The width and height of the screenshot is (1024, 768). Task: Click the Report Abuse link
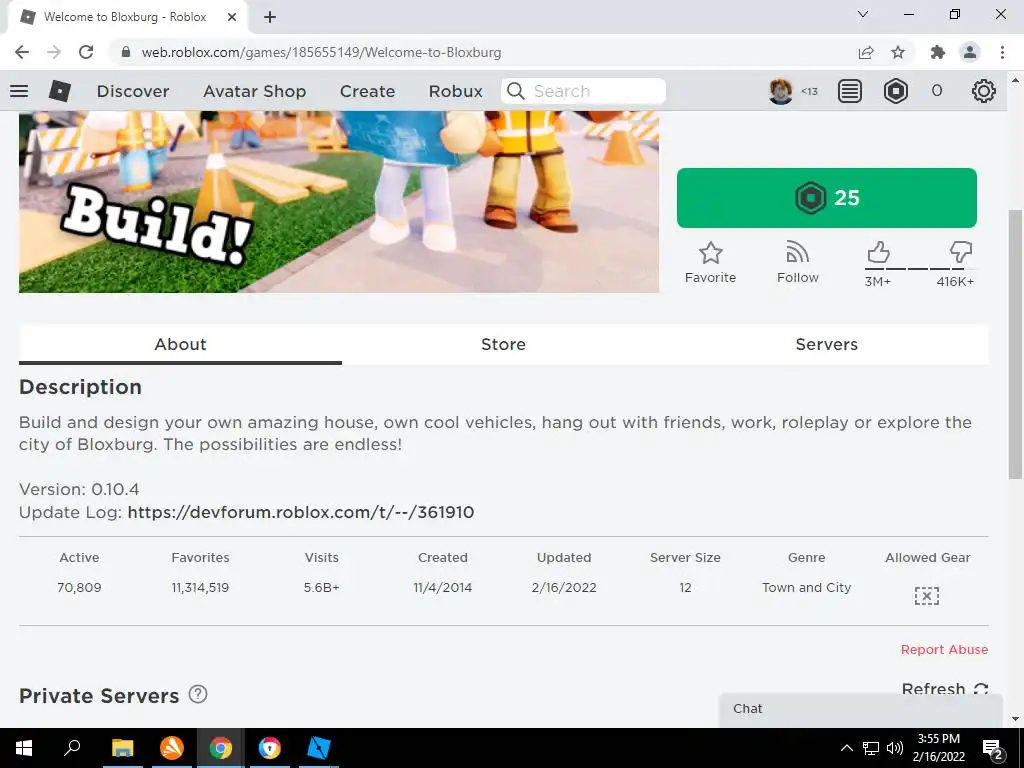(944, 649)
